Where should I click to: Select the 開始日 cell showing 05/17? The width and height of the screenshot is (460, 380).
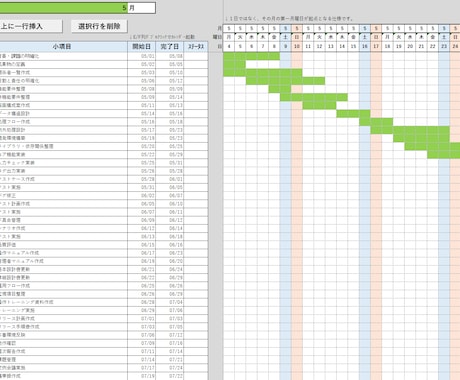click(141, 130)
